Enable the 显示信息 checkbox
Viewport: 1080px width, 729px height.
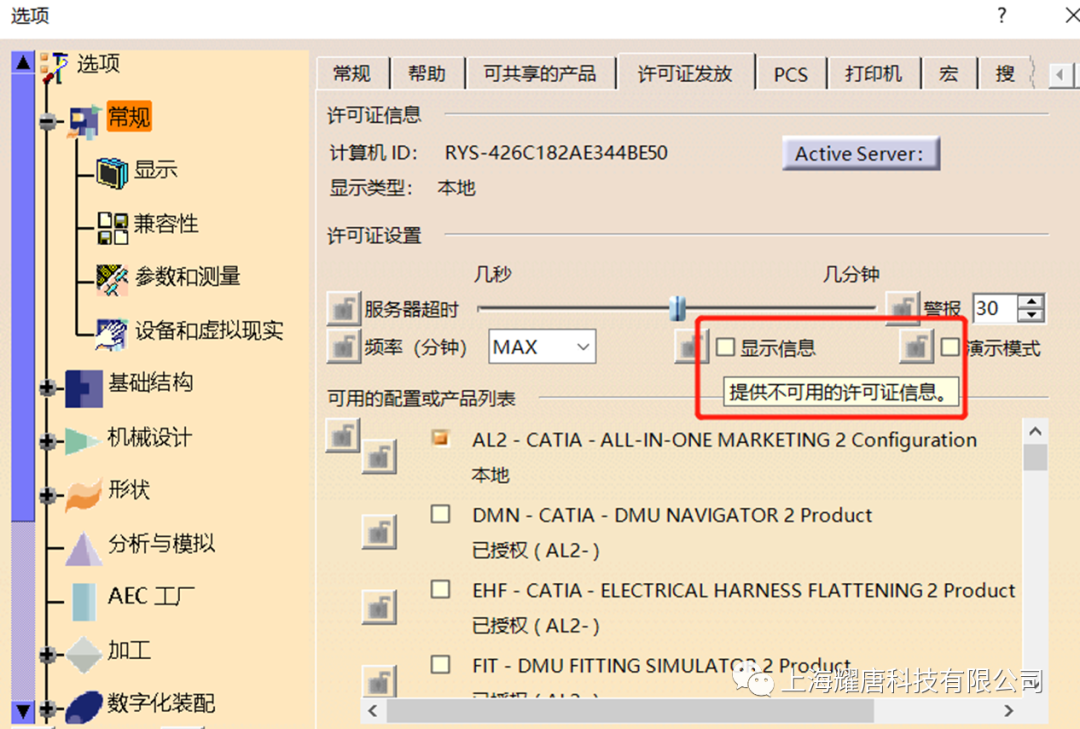pos(725,347)
